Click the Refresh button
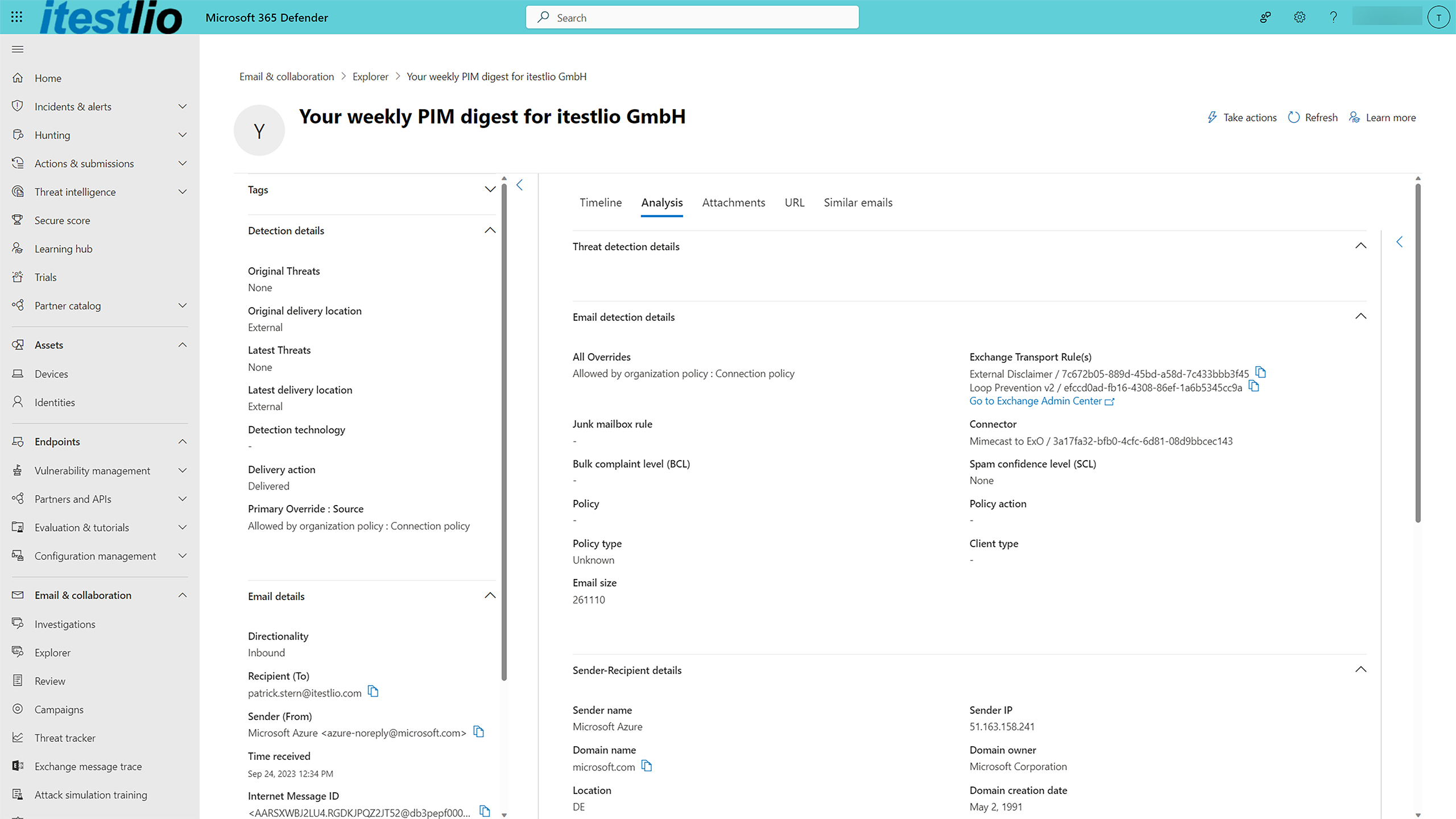Screen dimensions: 1456x819 point(1313,117)
